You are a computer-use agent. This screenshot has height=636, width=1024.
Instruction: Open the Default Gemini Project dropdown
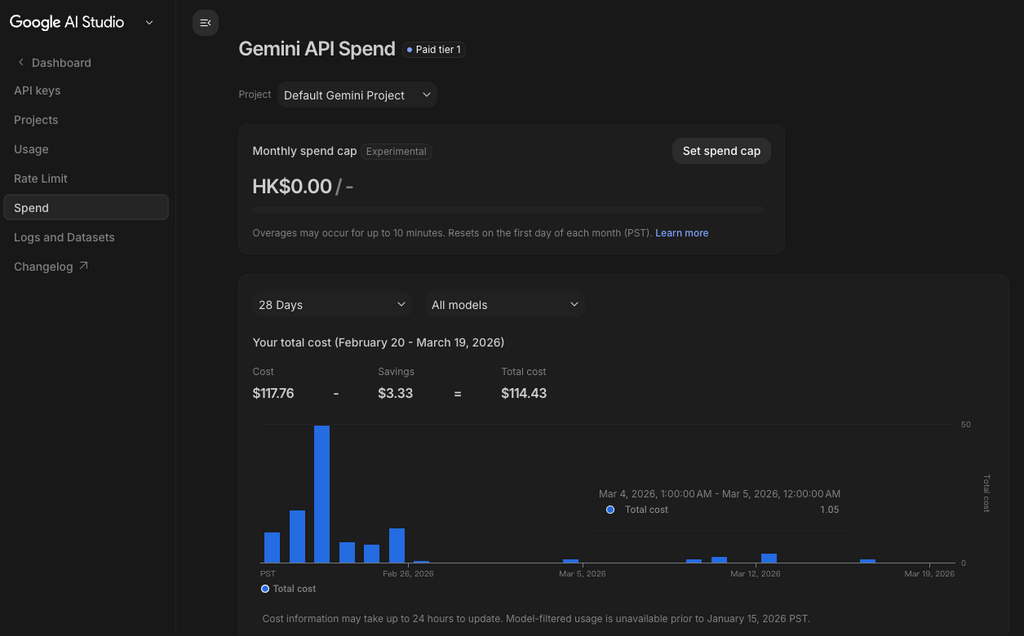click(356, 94)
